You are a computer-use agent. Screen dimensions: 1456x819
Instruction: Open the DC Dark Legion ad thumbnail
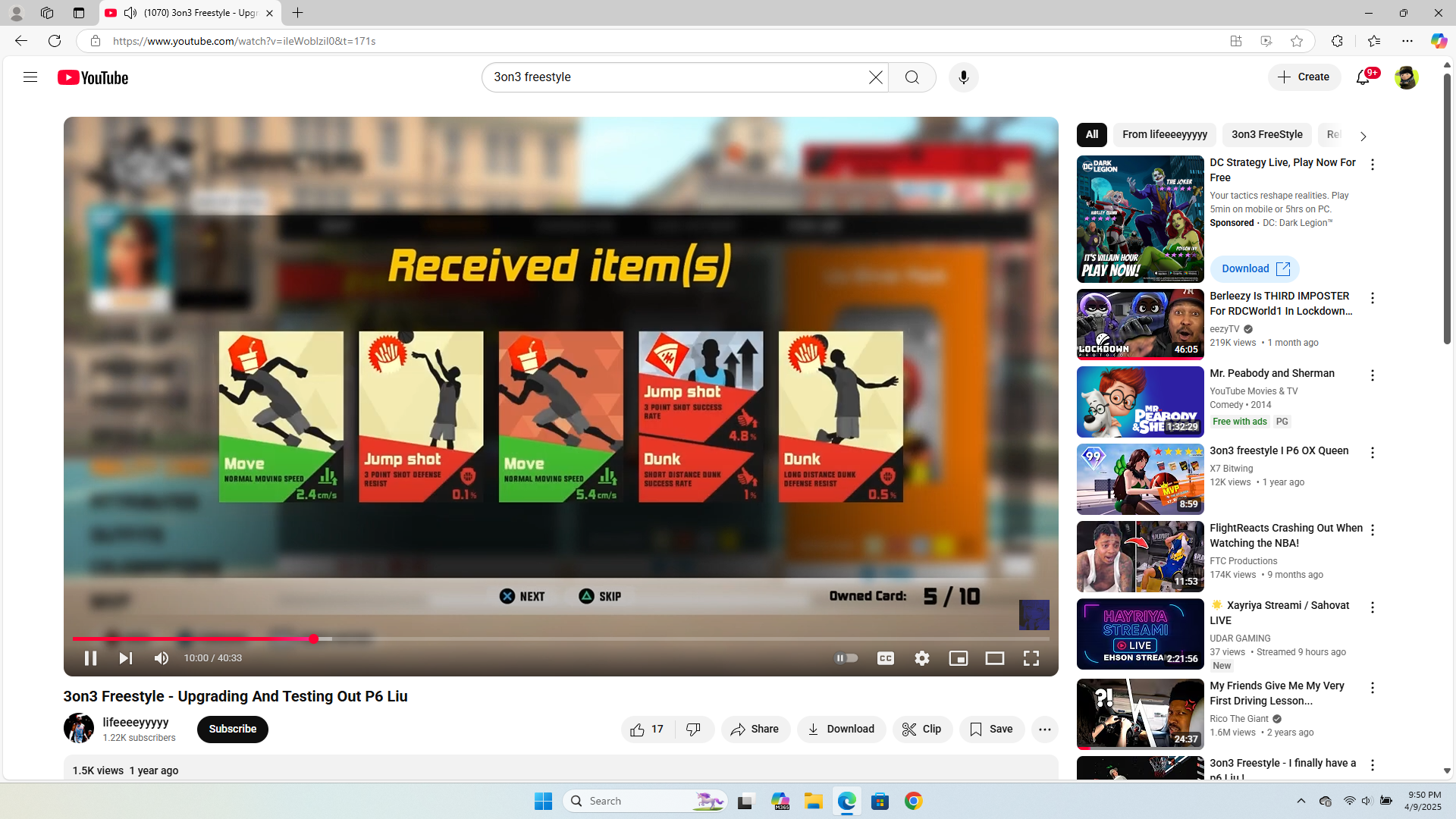coord(1141,219)
